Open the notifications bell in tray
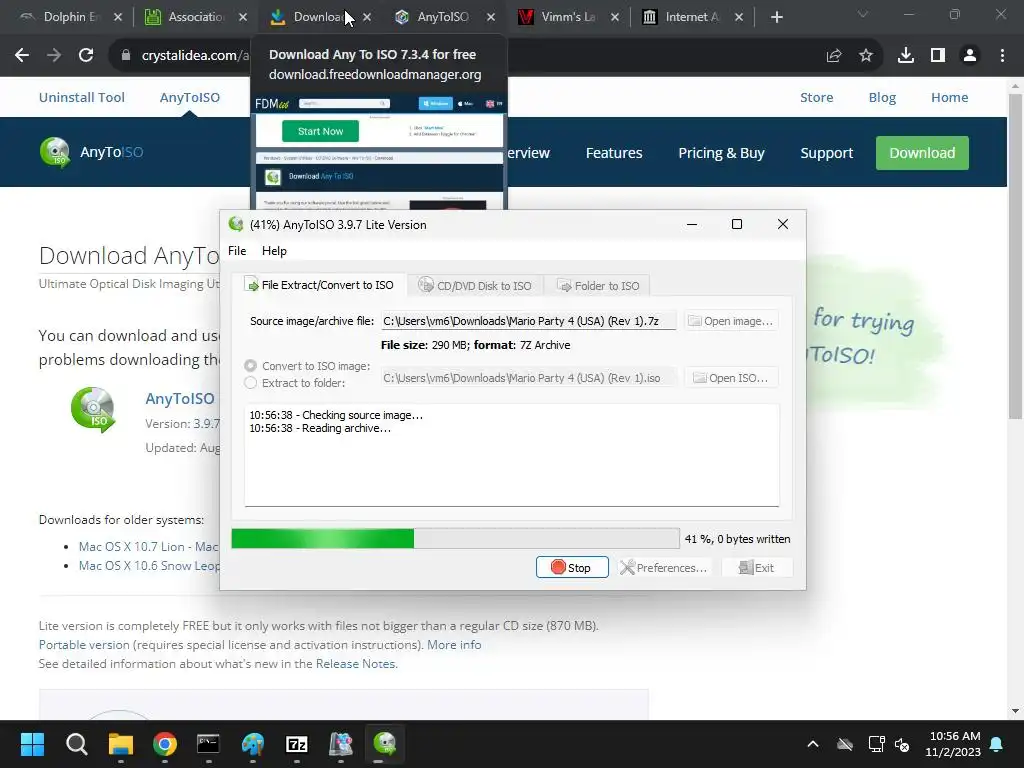 997,744
